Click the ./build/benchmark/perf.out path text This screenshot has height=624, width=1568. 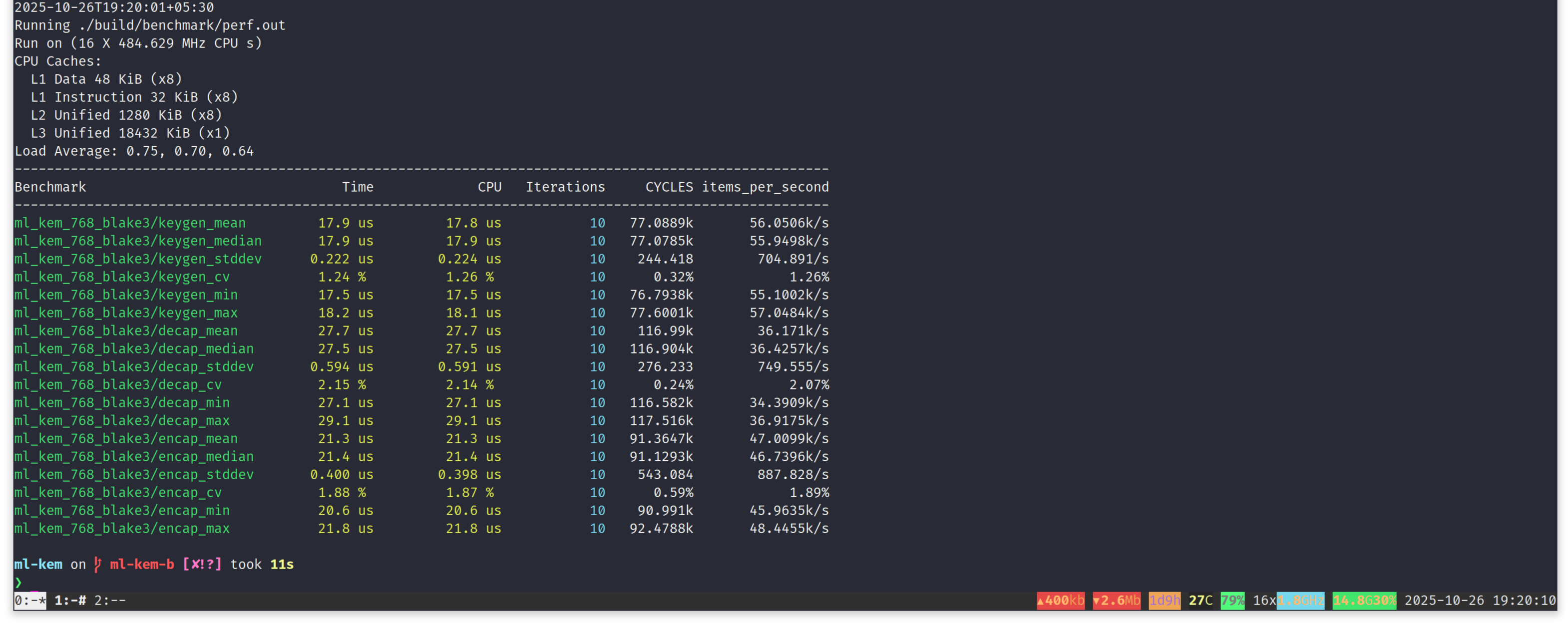(182, 25)
